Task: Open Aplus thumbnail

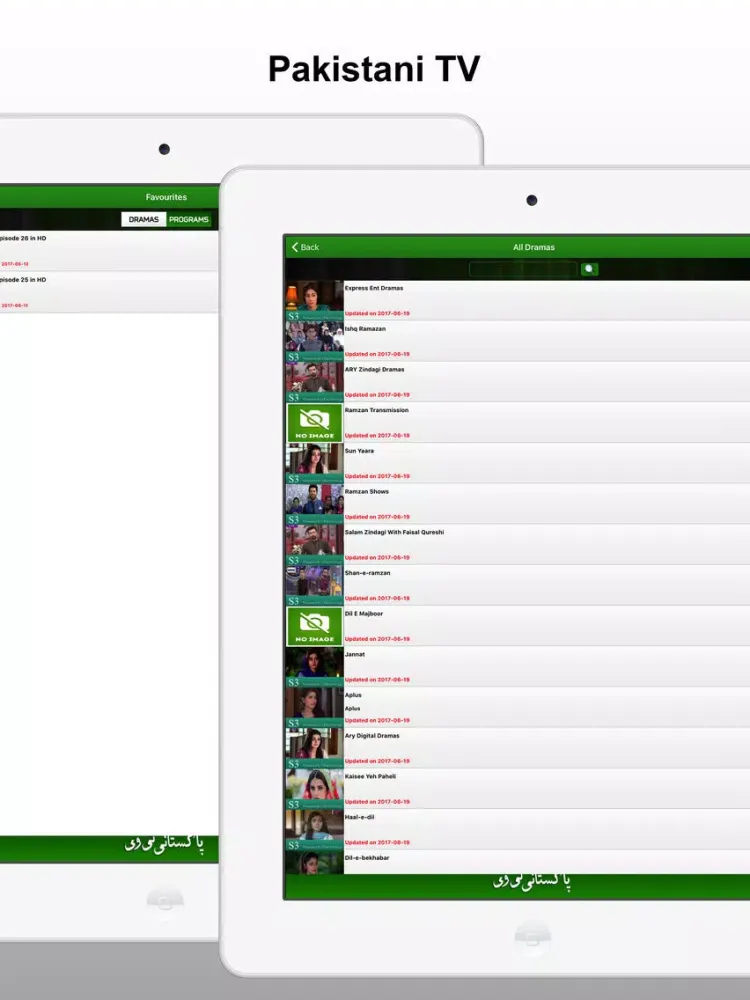Action: click(x=314, y=707)
